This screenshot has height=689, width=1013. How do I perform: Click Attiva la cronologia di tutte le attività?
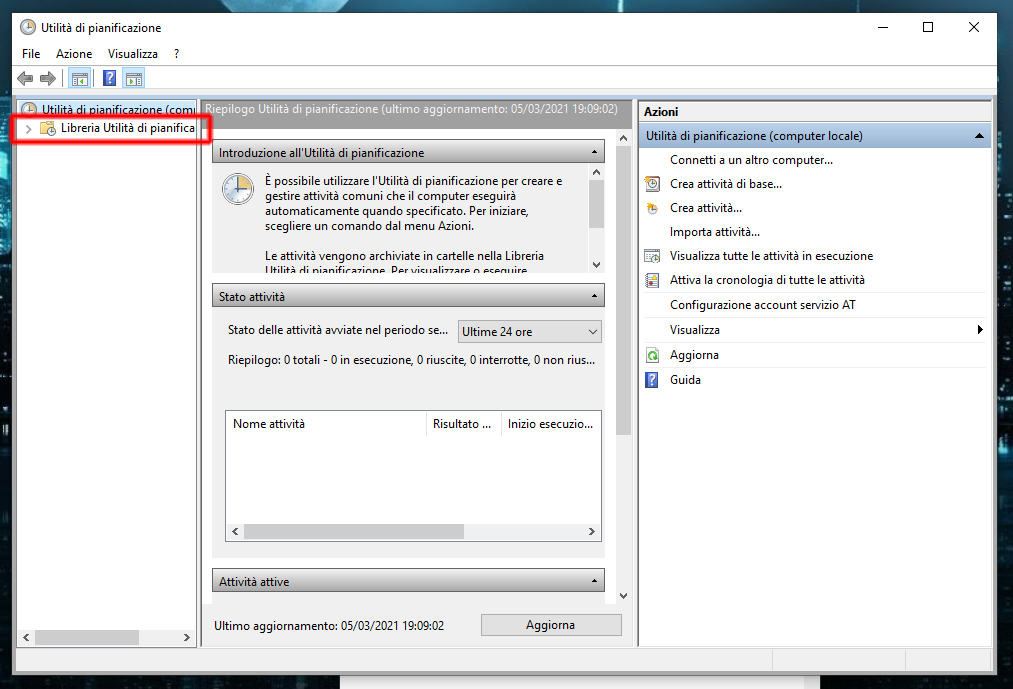[766, 280]
